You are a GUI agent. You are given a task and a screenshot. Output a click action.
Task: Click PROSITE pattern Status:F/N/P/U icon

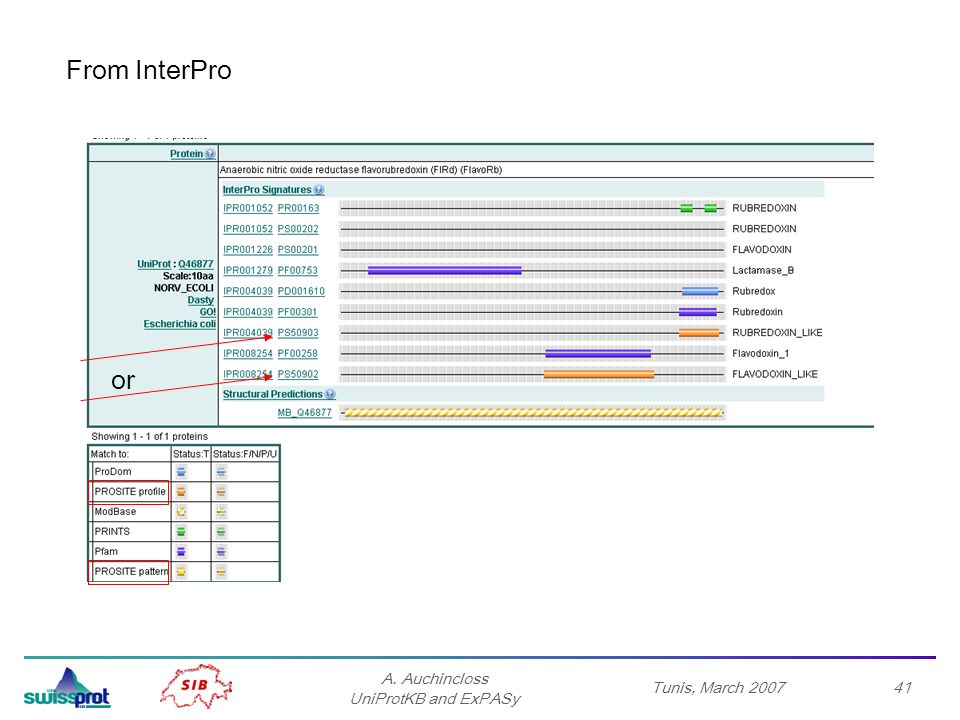tap(221, 572)
